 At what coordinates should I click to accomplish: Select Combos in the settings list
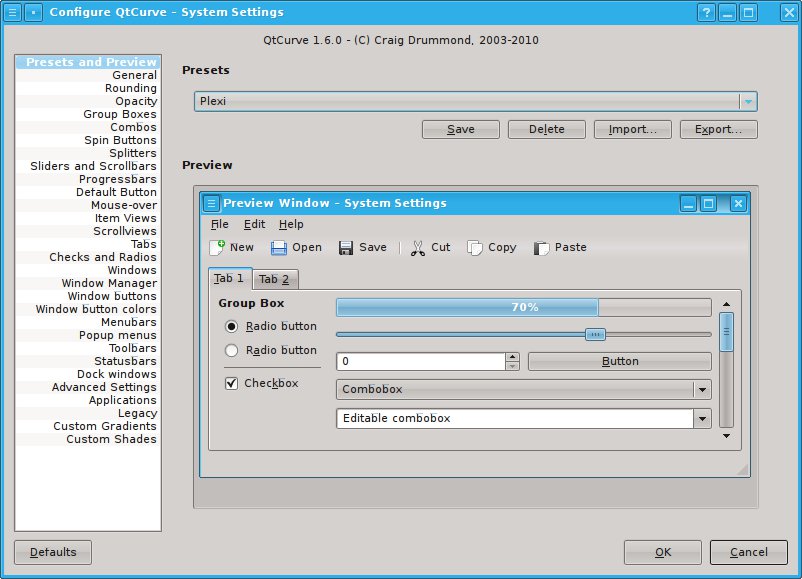tap(87, 127)
